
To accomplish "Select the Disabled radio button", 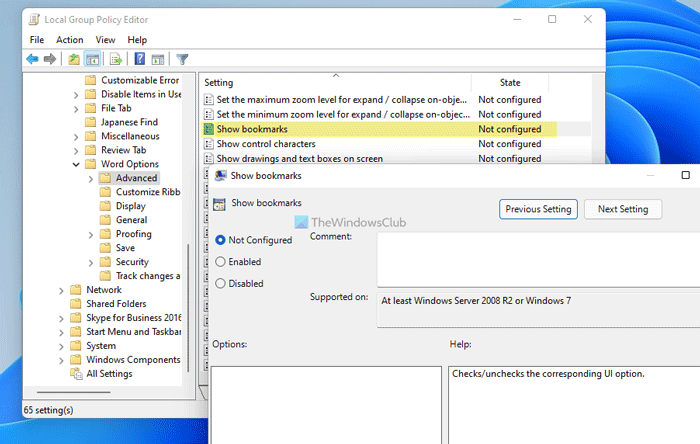I will pos(220,283).
